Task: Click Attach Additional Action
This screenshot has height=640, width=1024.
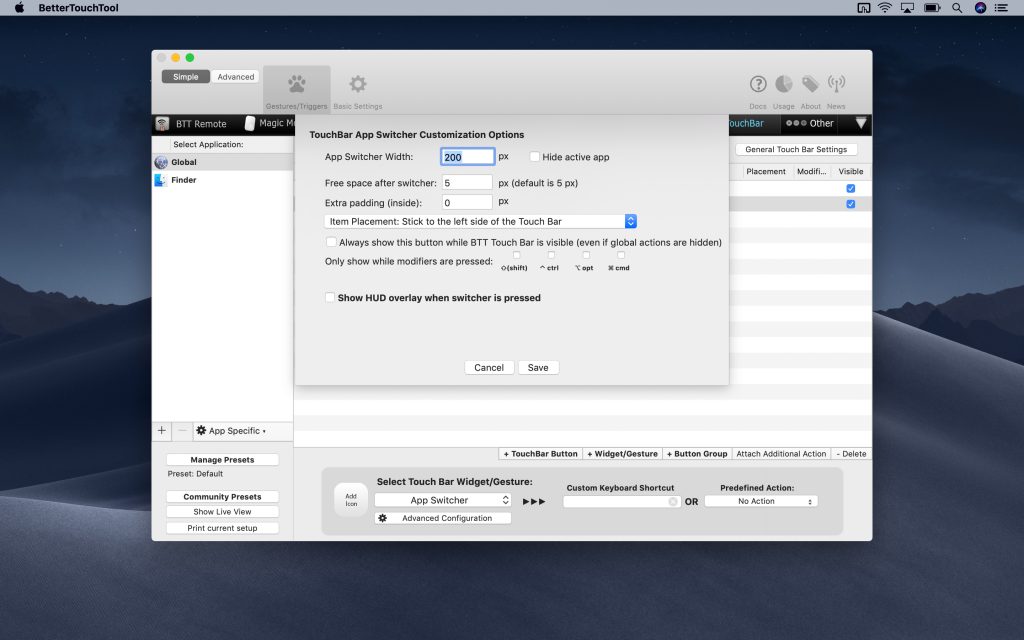Action: click(x=781, y=454)
